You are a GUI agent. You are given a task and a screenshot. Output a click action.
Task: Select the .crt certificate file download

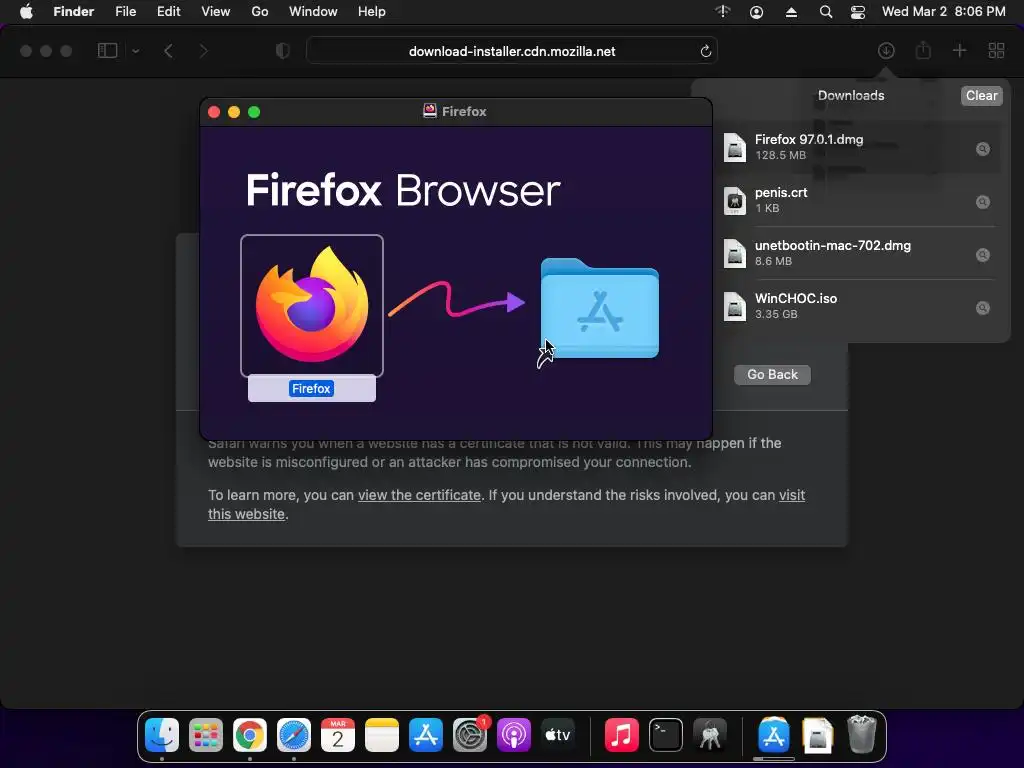[858, 200]
